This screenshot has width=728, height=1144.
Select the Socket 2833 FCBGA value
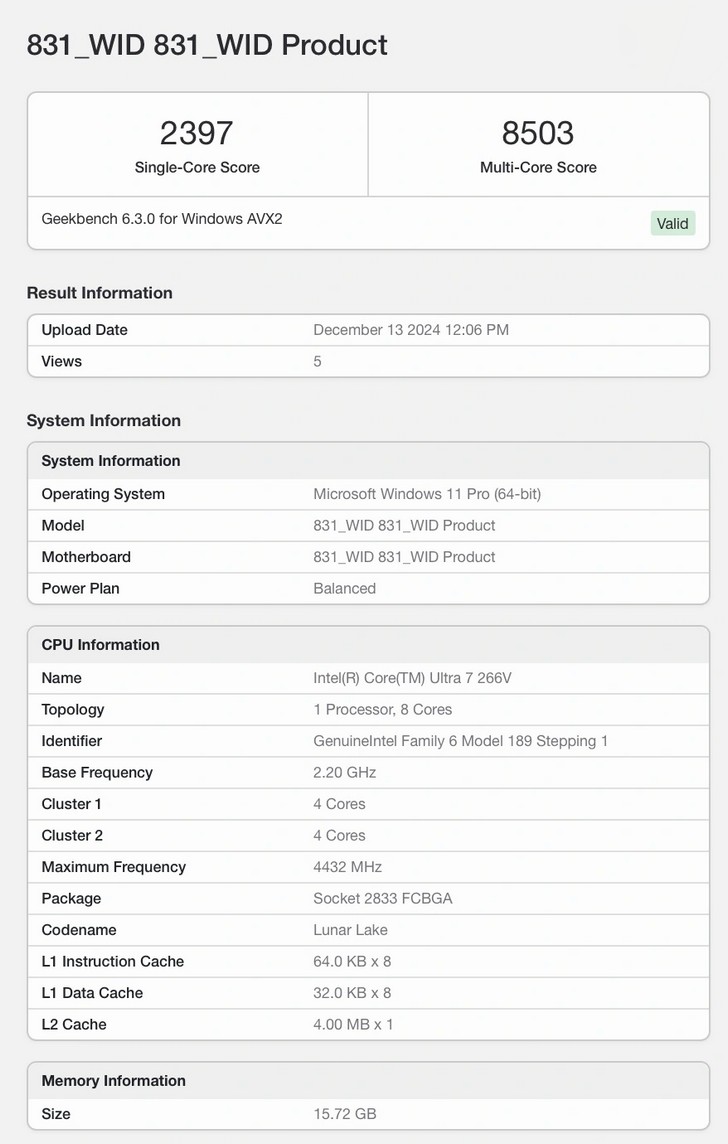pyautogui.click(x=383, y=898)
